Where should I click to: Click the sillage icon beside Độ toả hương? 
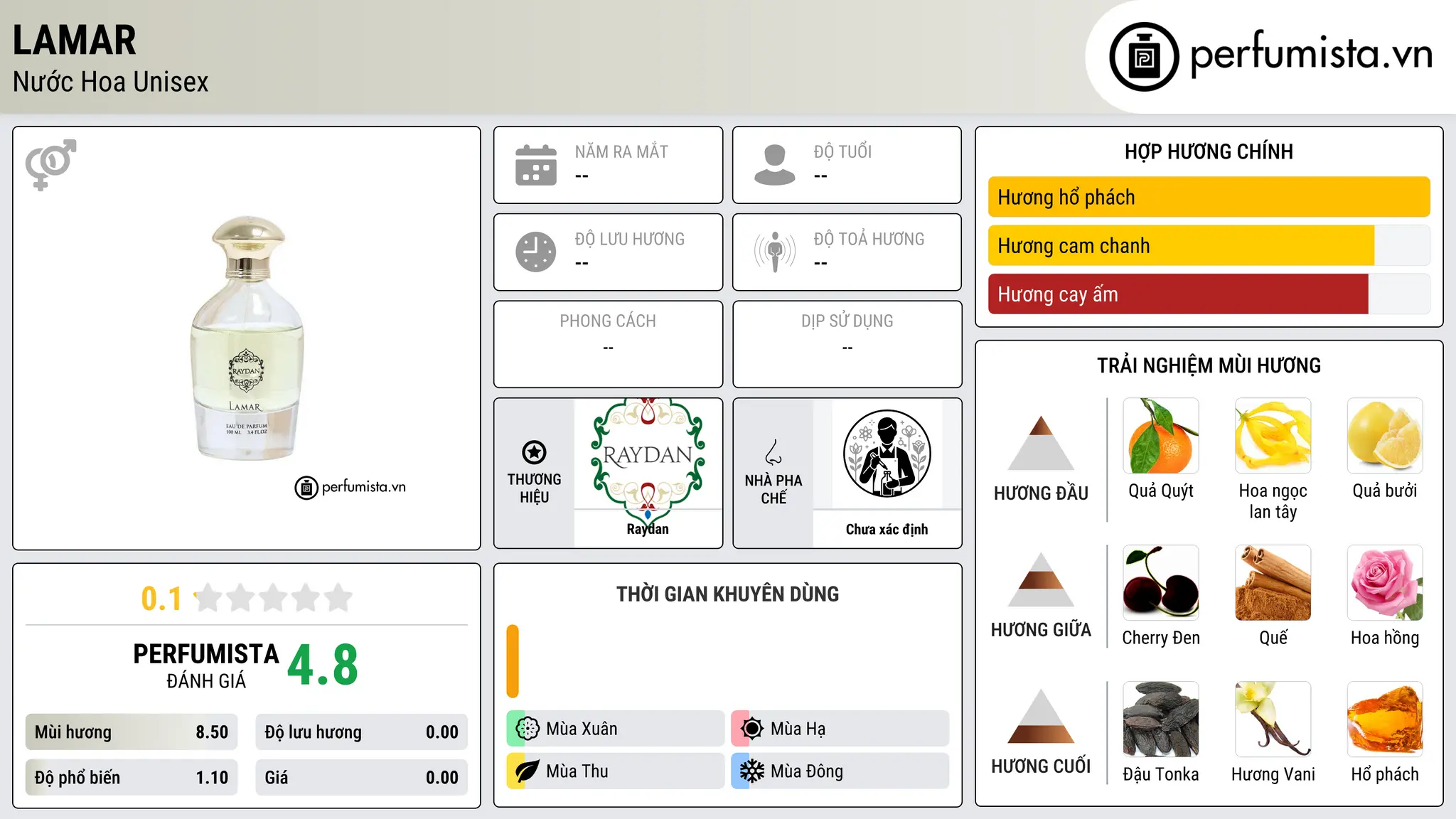775,252
